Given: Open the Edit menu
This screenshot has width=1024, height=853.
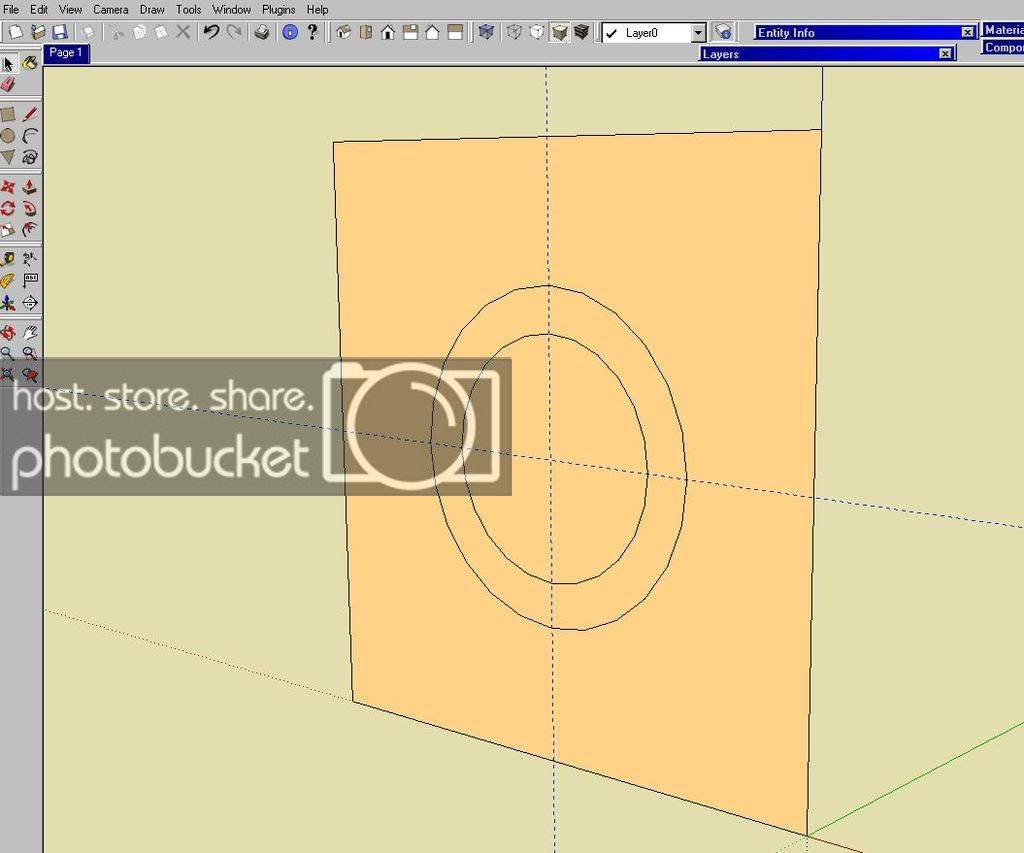Looking at the screenshot, I should pos(39,10).
